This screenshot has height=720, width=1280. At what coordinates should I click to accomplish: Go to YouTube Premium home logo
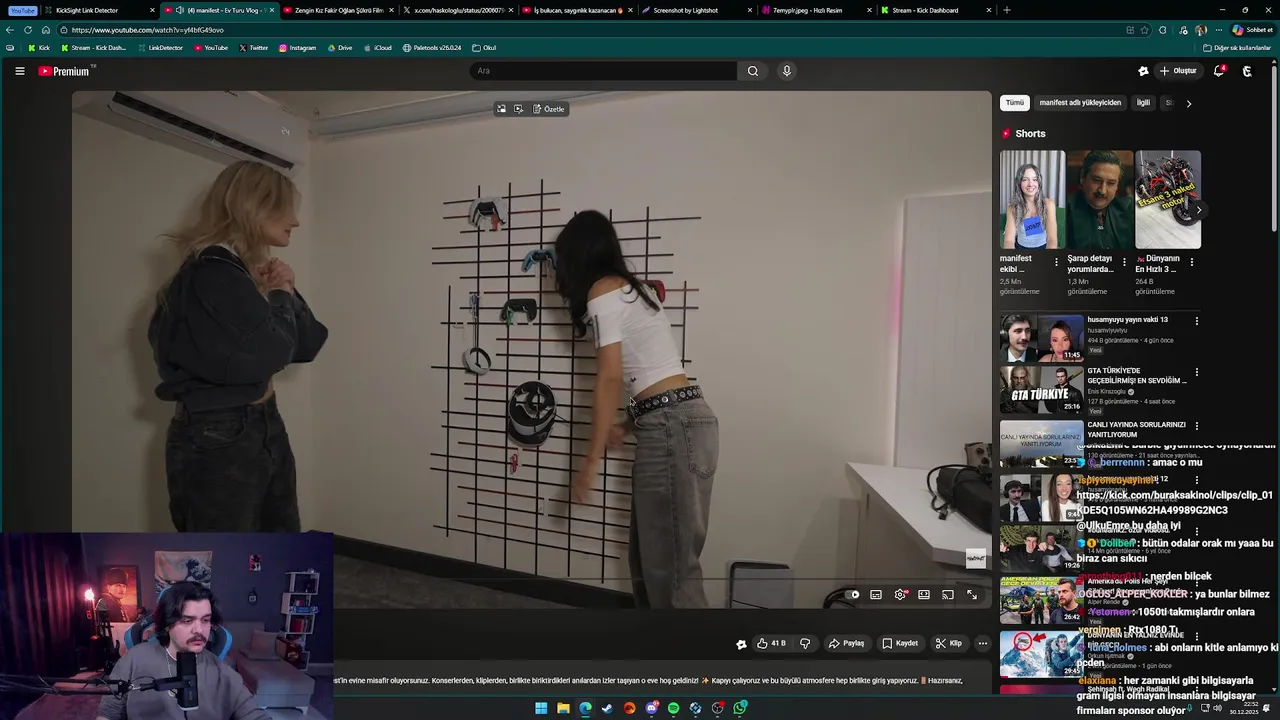(x=65, y=71)
